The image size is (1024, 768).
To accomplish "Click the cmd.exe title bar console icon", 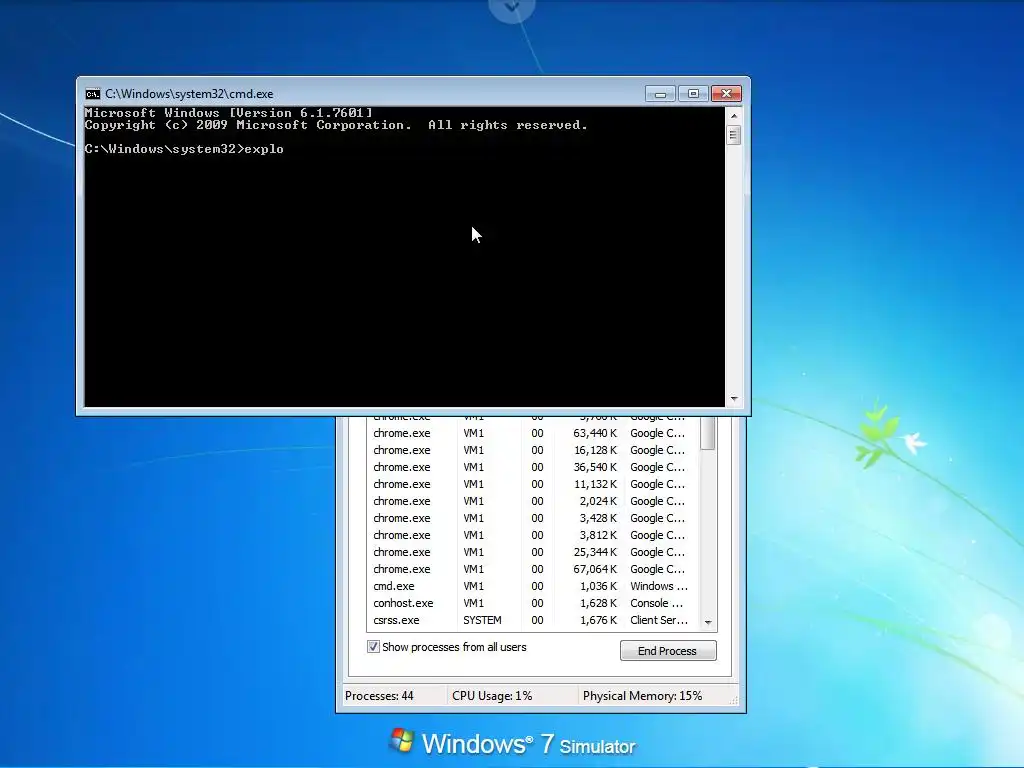I will 93,94.
